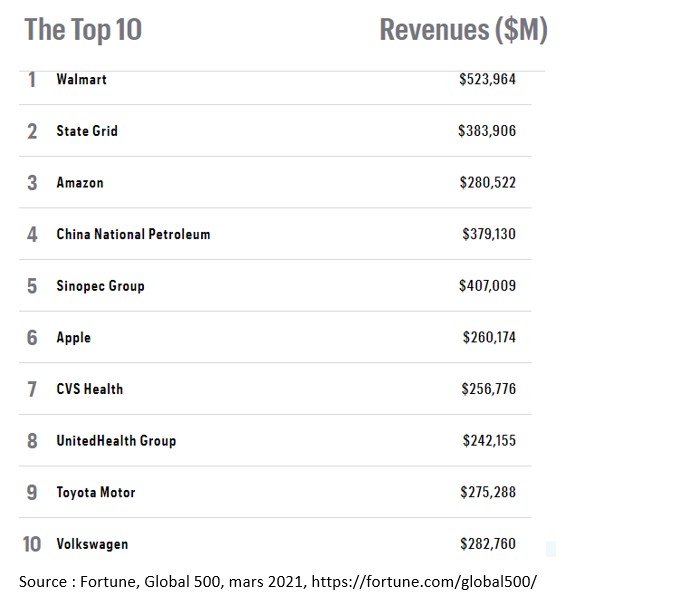Click the Fortune Global 500 source text
Viewport: 685px width, 600px height.
pos(284,581)
